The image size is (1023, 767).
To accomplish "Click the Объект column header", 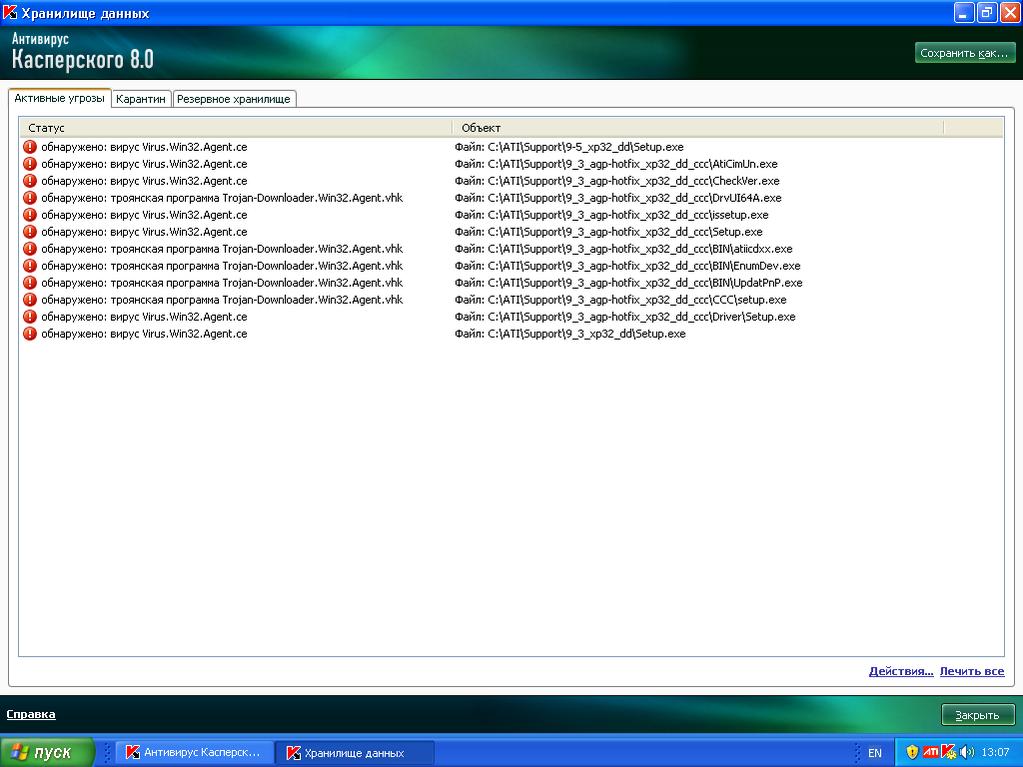I will [x=698, y=128].
